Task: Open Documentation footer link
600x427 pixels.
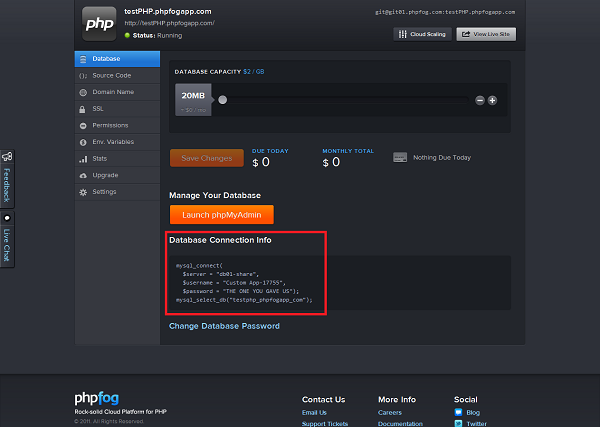Action: point(400,424)
